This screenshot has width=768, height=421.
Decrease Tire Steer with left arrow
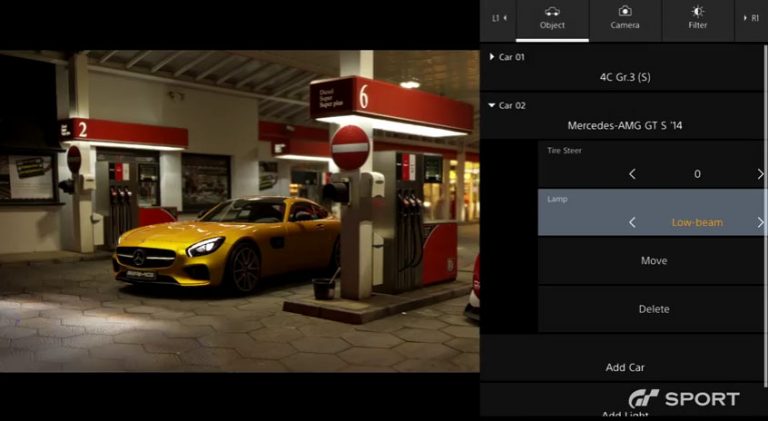(632, 174)
